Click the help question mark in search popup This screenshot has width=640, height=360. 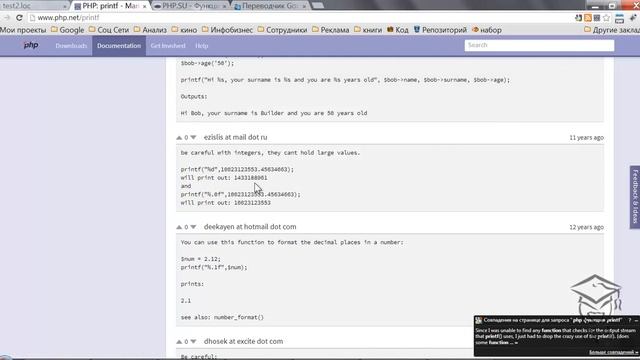[629, 320]
